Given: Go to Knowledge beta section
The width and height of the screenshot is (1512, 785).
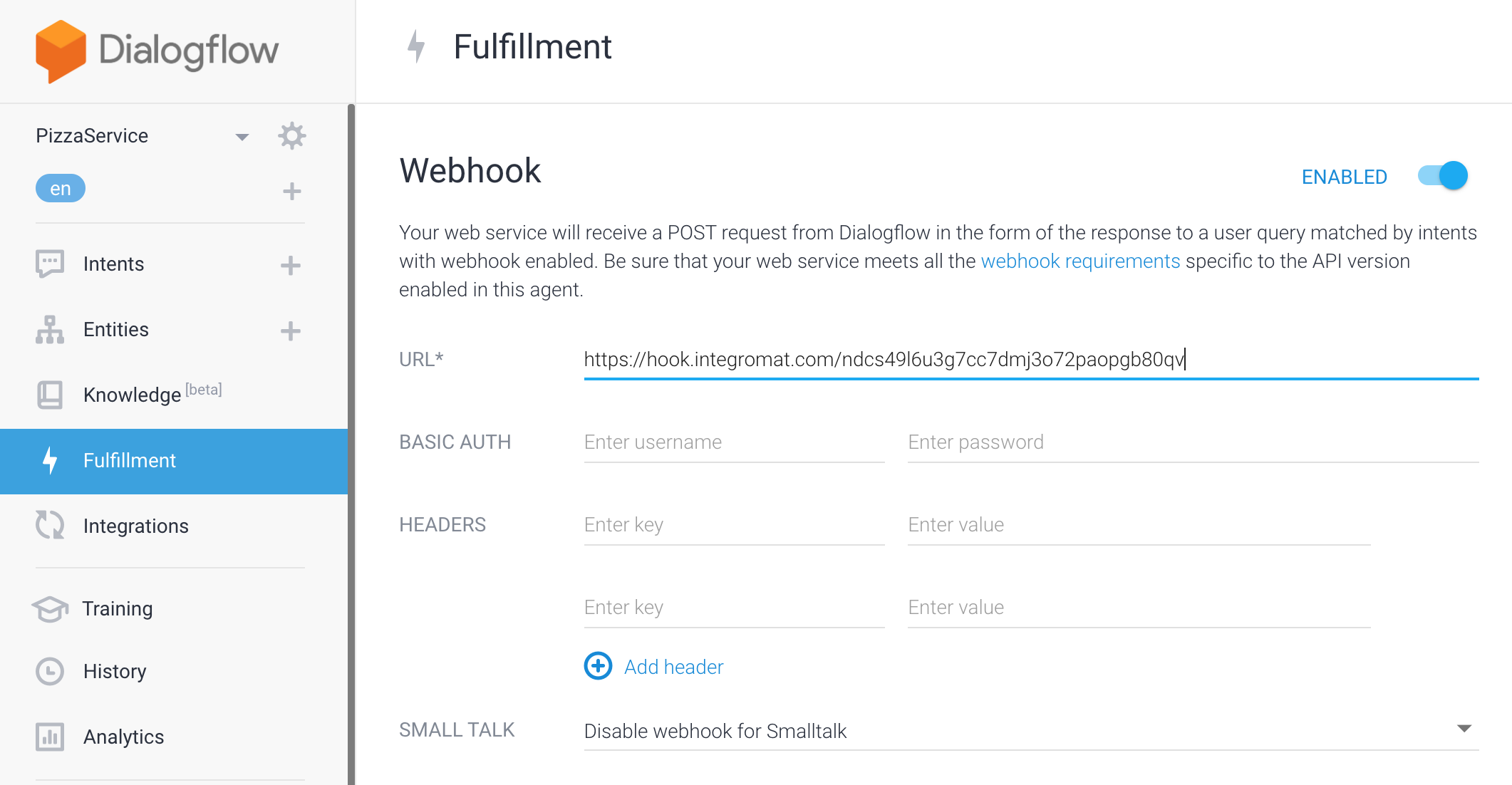Looking at the screenshot, I should (132, 395).
